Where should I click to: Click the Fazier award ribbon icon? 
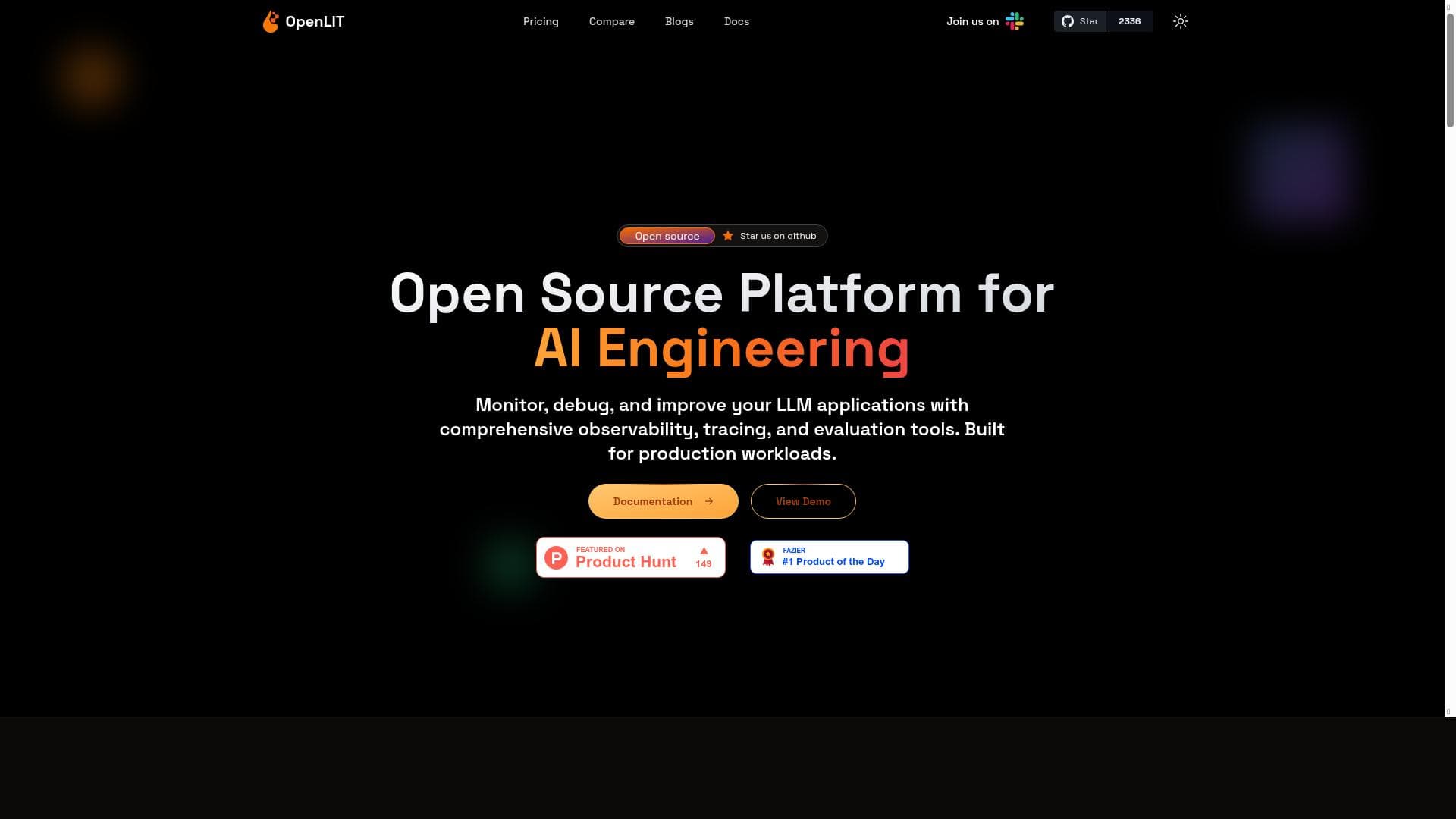coord(768,557)
